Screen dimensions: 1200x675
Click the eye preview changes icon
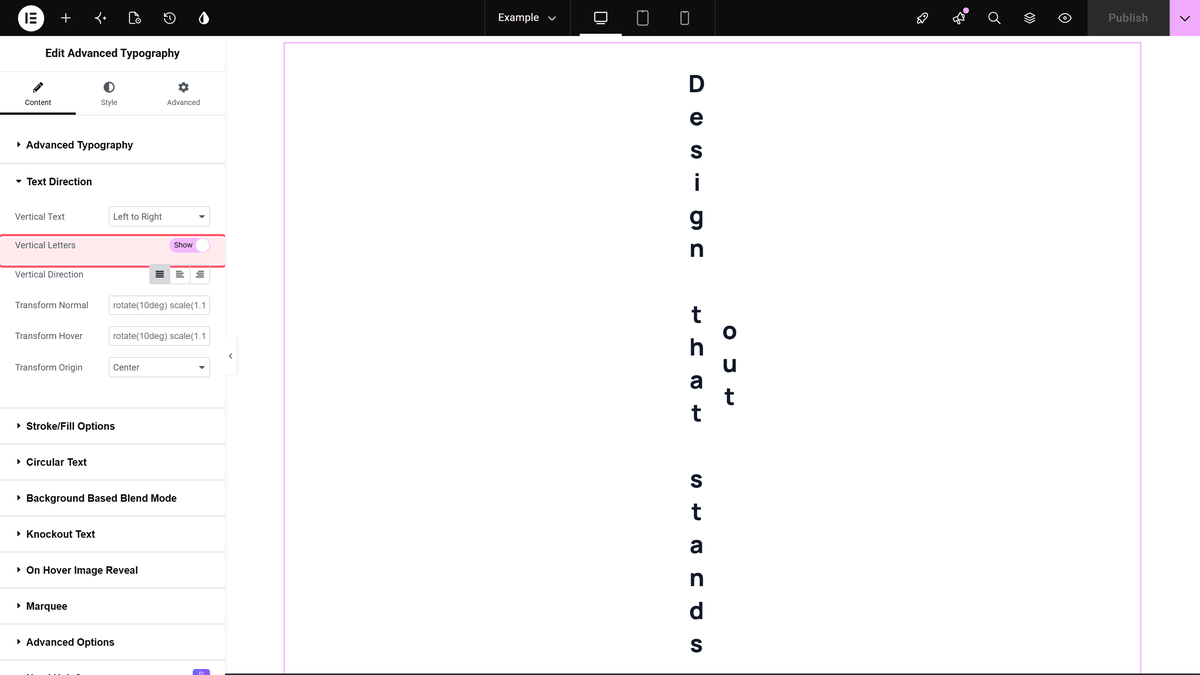coord(1065,18)
